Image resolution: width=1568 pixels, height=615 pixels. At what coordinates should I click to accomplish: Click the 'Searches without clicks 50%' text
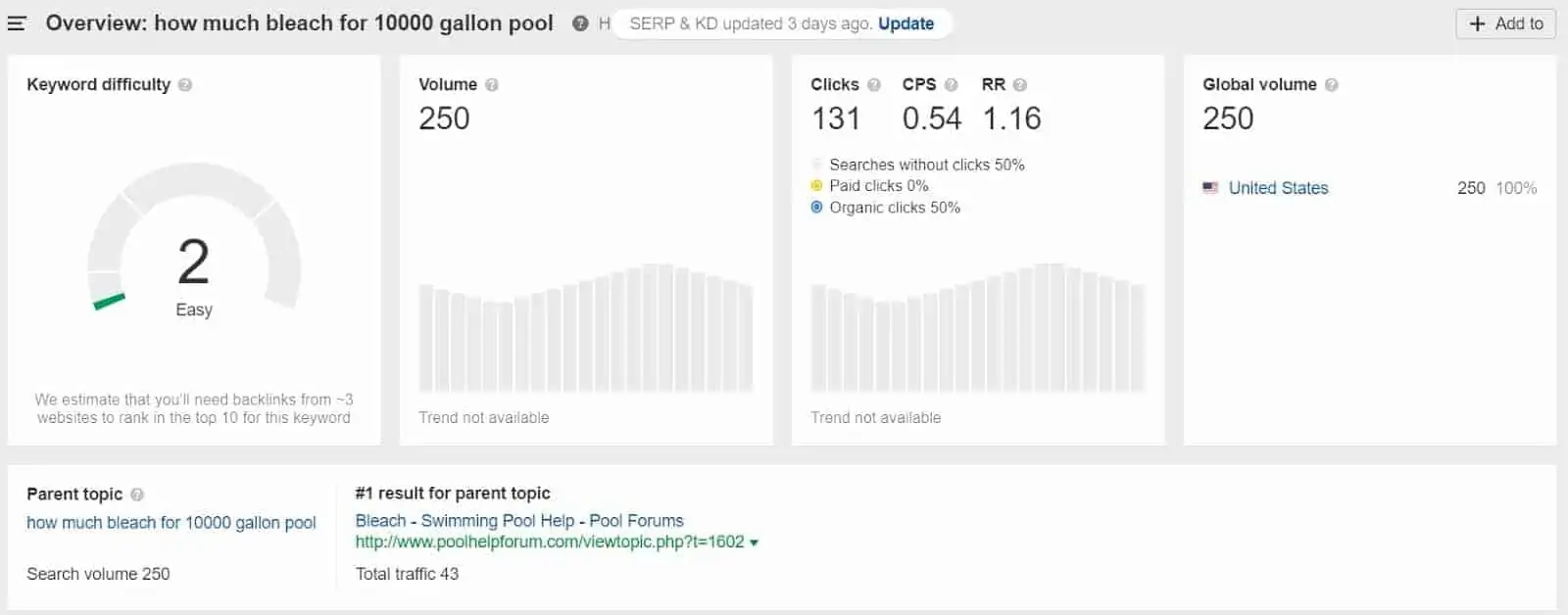(927, 165)
